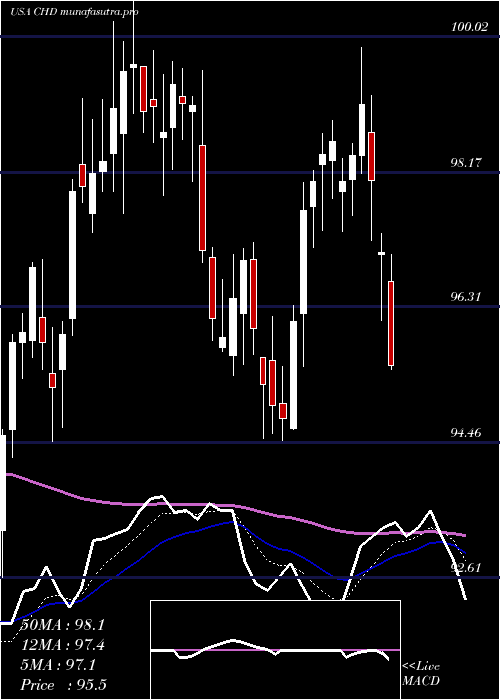This screenshot has height=700, width=500.
Task: Click the 'Price : 95.5' legend text
Action: point(63,685)
